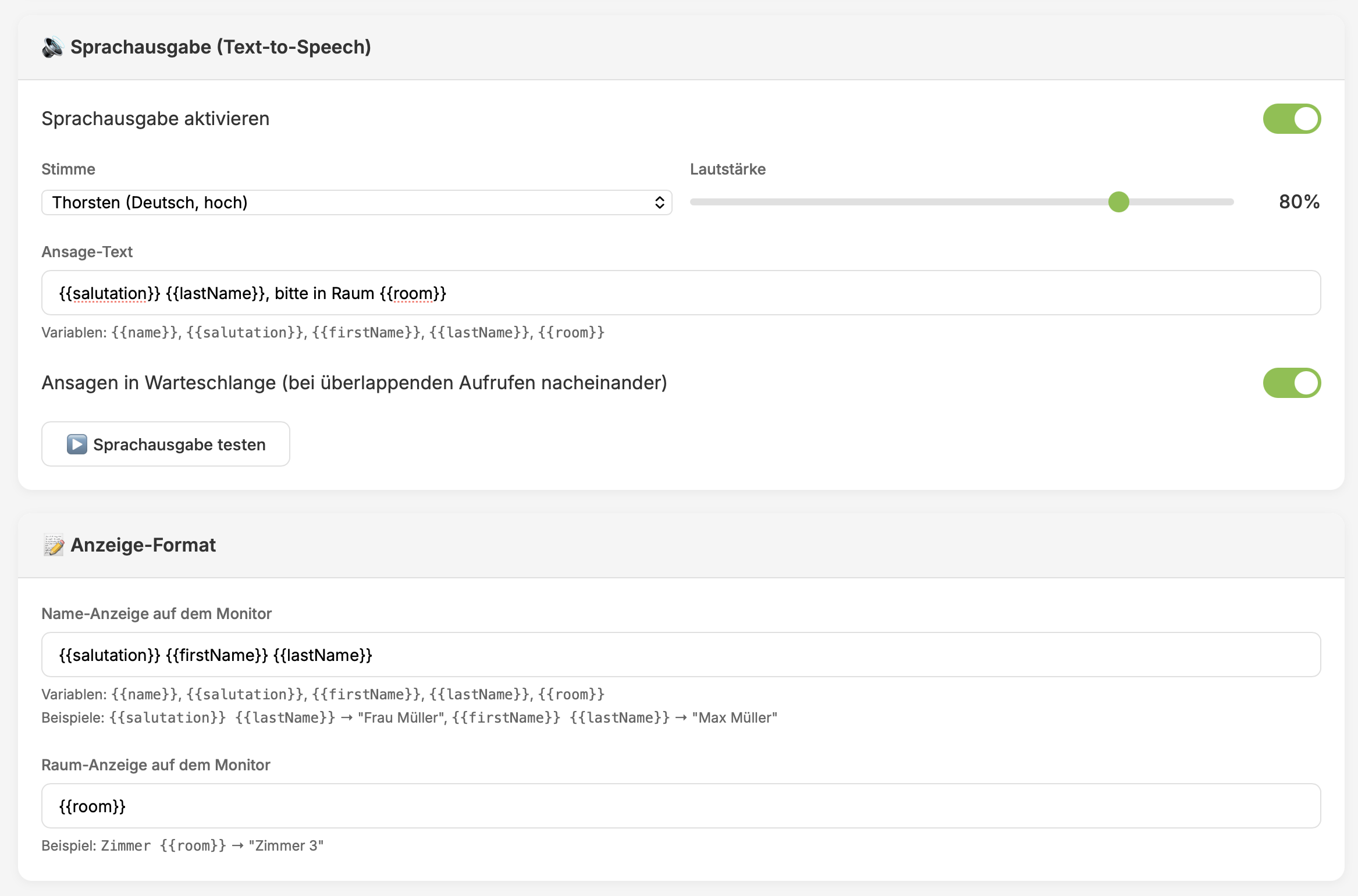This screenshot has height=896, width=1358.
Task: Click the up-down chevron of Stimme select
Action: pyautogui.click(x=659, y=202)
